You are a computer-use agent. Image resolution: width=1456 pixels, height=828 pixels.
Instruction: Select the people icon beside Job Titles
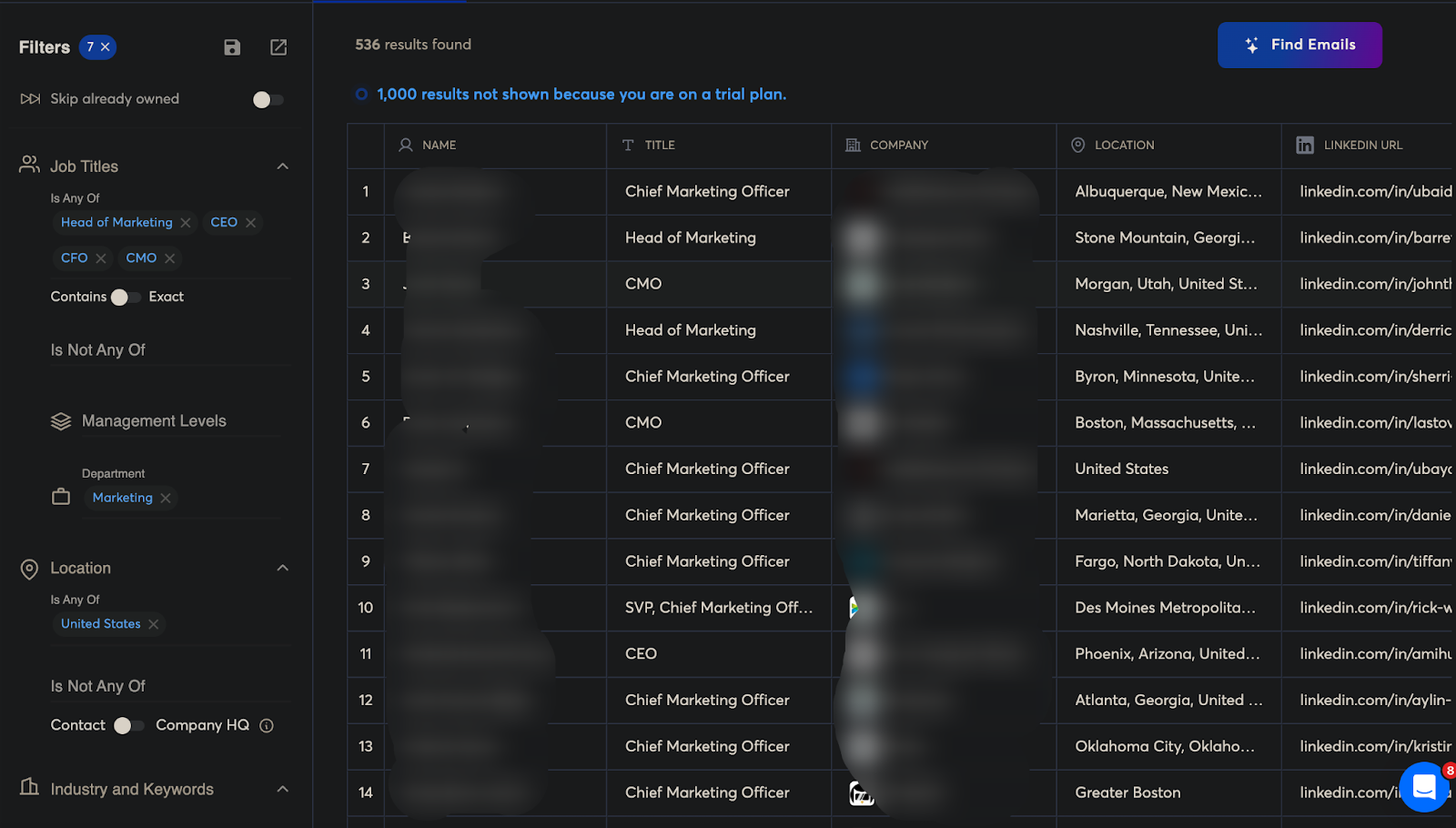27,165
